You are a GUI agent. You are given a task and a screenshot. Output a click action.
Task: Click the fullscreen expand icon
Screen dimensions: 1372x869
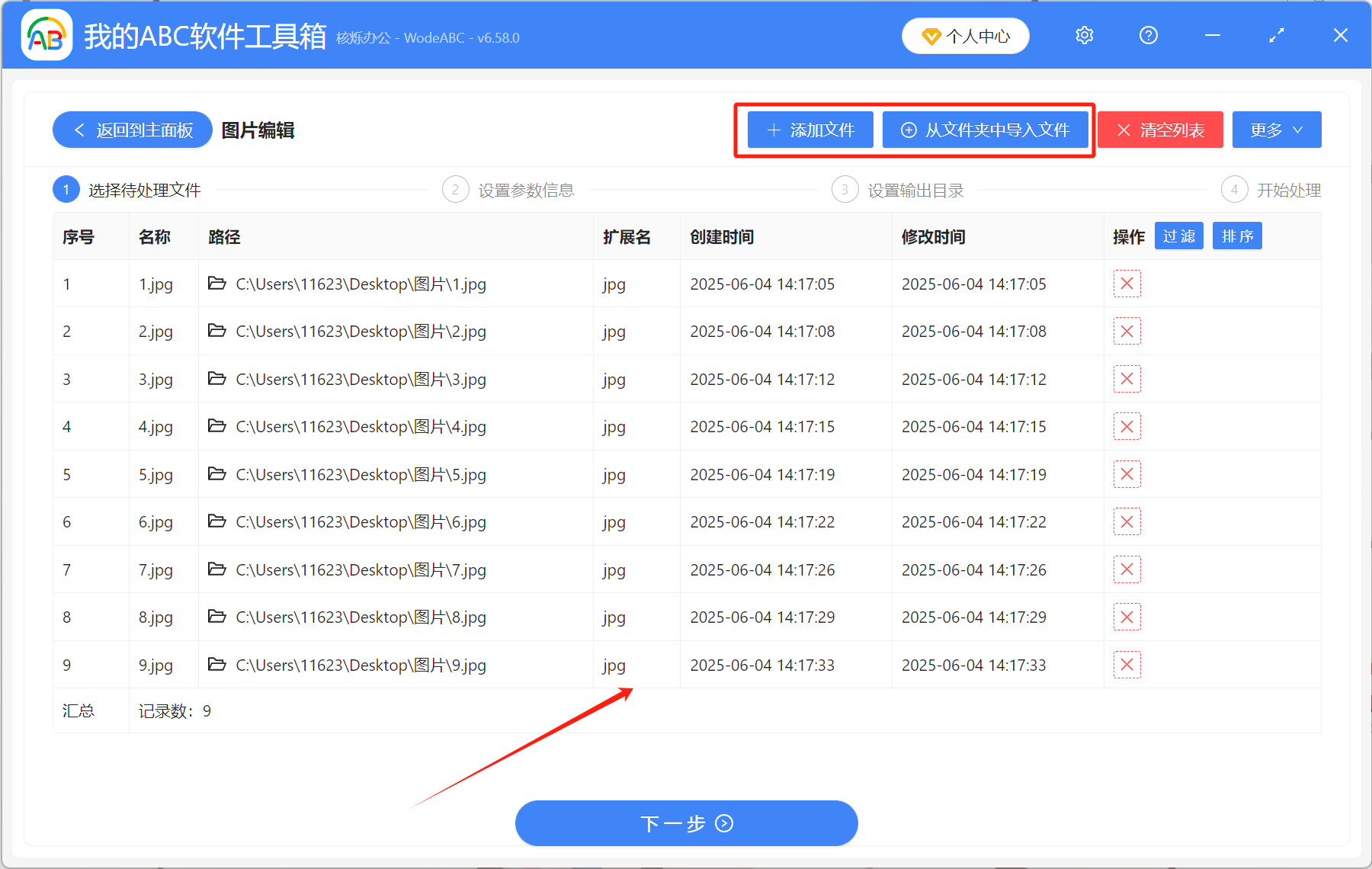tap(1276, 35)
